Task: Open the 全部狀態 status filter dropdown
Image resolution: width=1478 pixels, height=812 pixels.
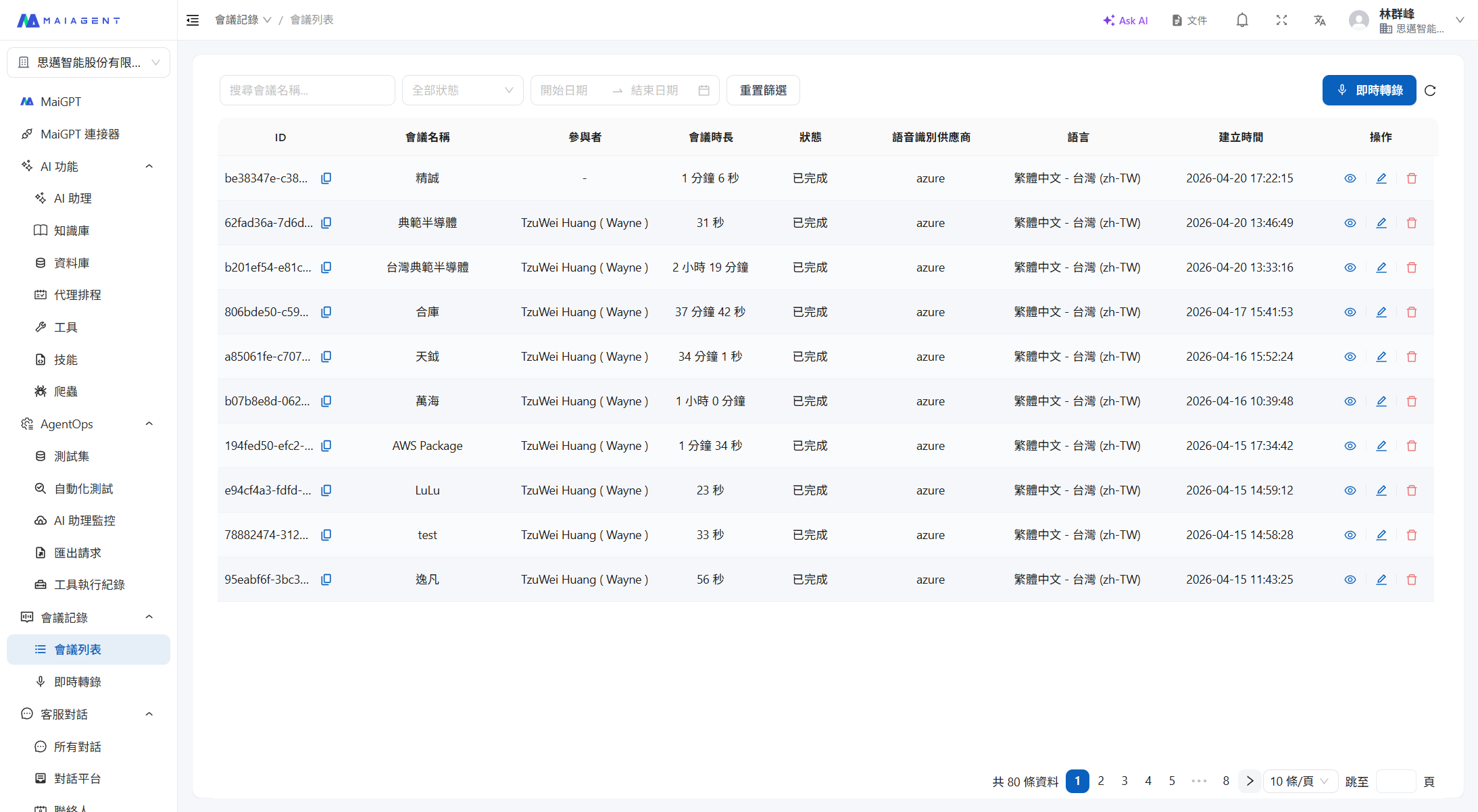Action: [462, 91]
